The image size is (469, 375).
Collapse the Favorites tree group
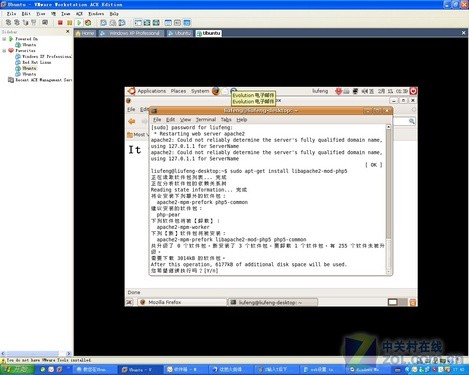[x=4, y=51]
